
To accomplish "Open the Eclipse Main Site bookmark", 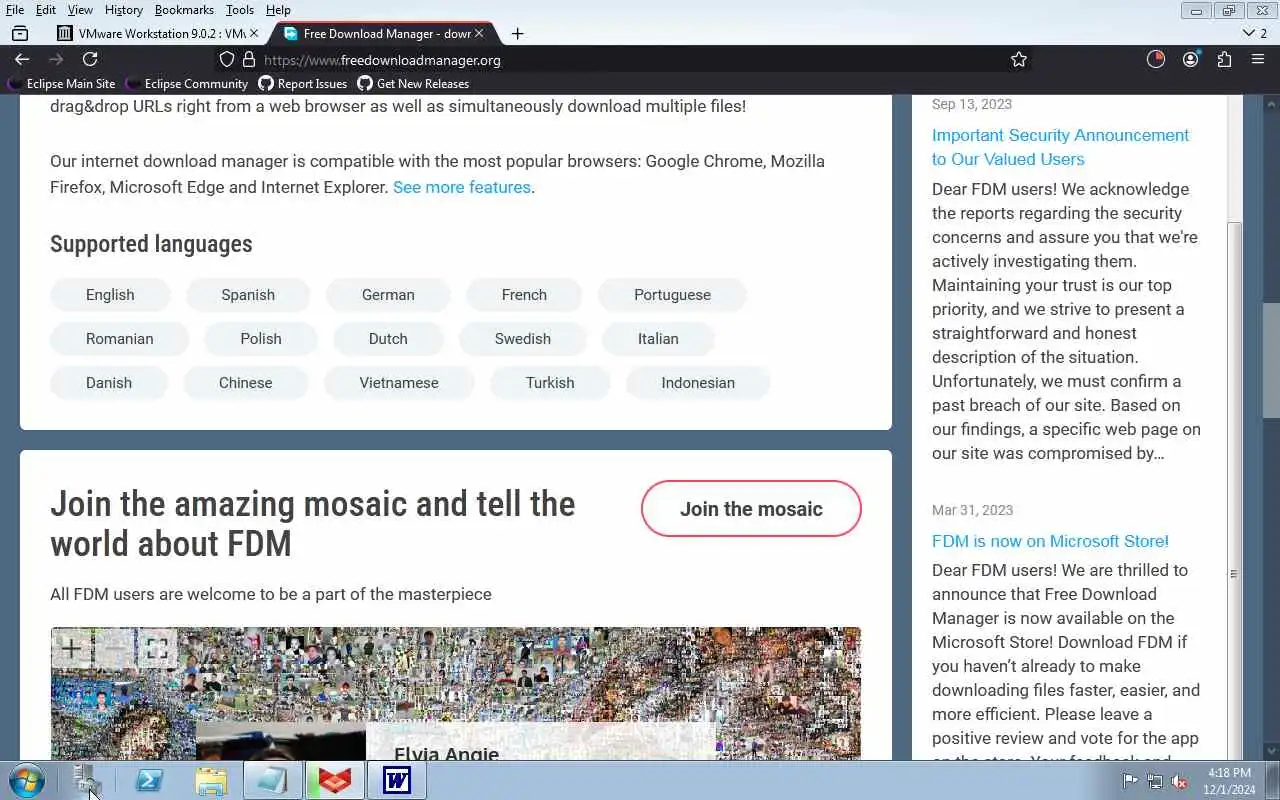I will tap(62, 84).
